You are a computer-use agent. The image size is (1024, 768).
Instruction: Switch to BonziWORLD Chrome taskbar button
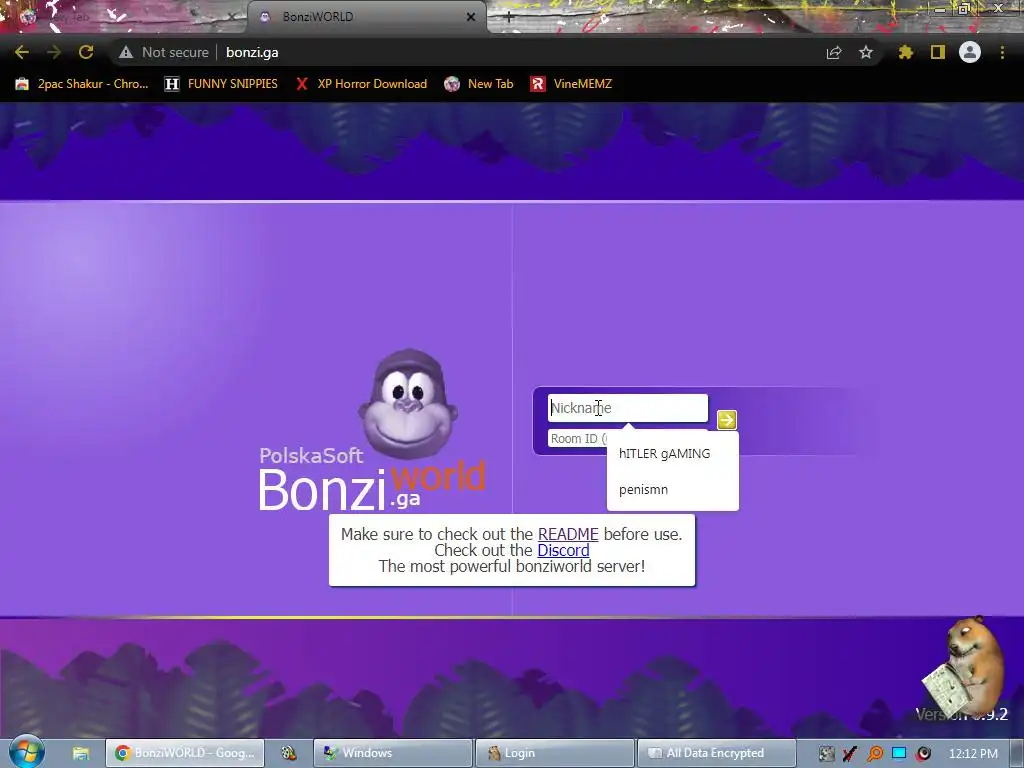click(x=185, y=753)
